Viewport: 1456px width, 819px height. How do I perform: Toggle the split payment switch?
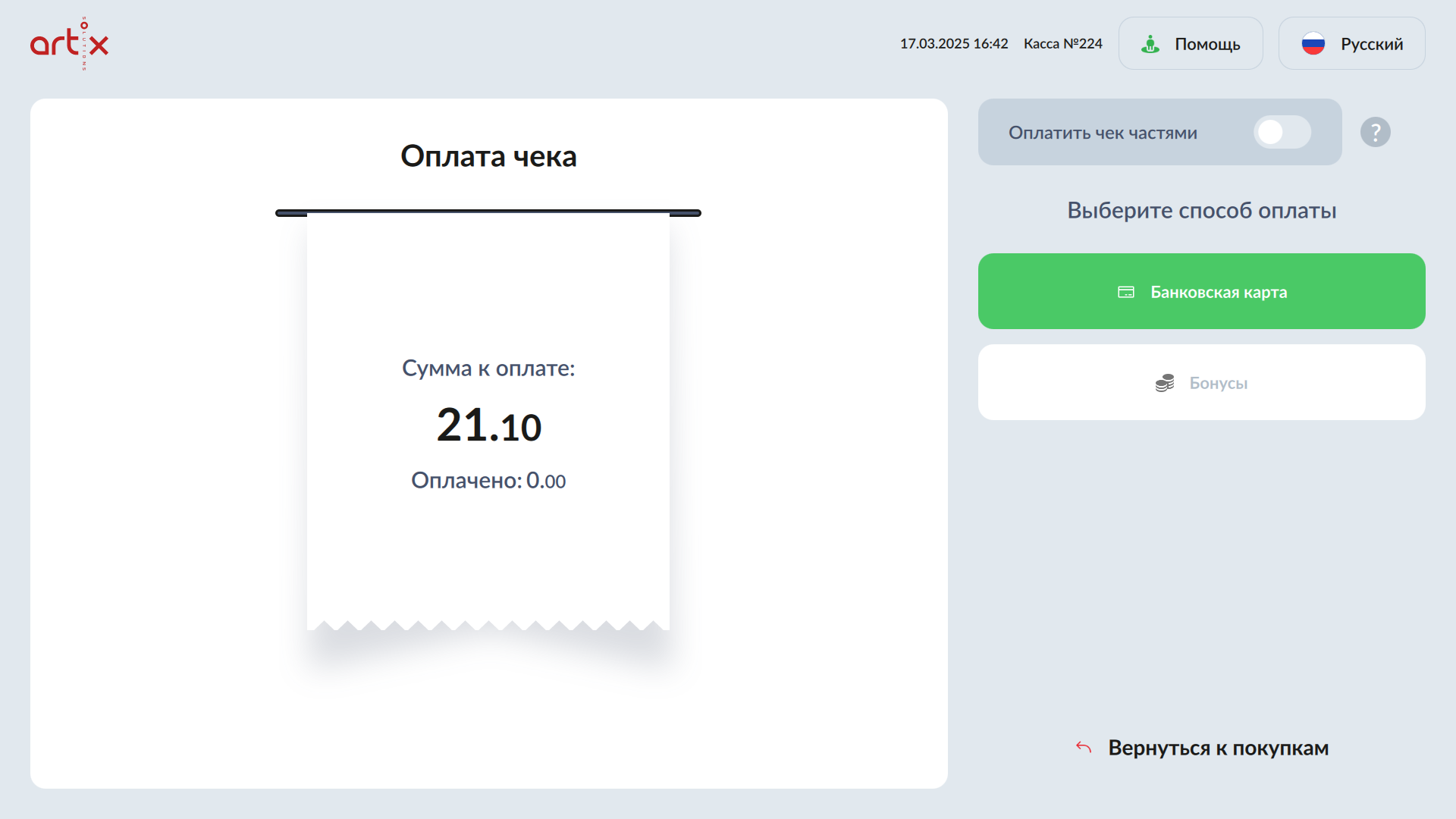tap(1282, 133)
